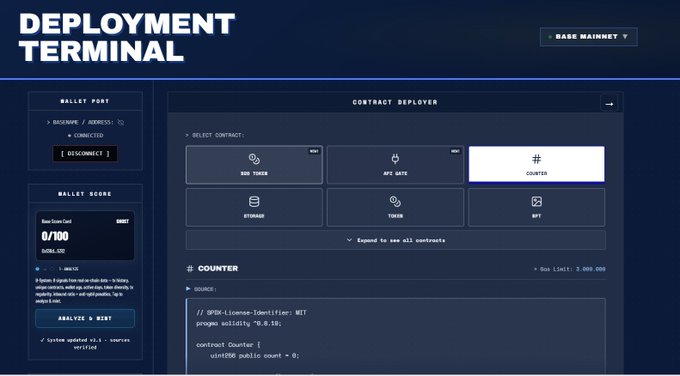Click the 'uint256 public count = 0;' line
The width and height of the screenshot is (680, 376).
(x=255, y=356)
